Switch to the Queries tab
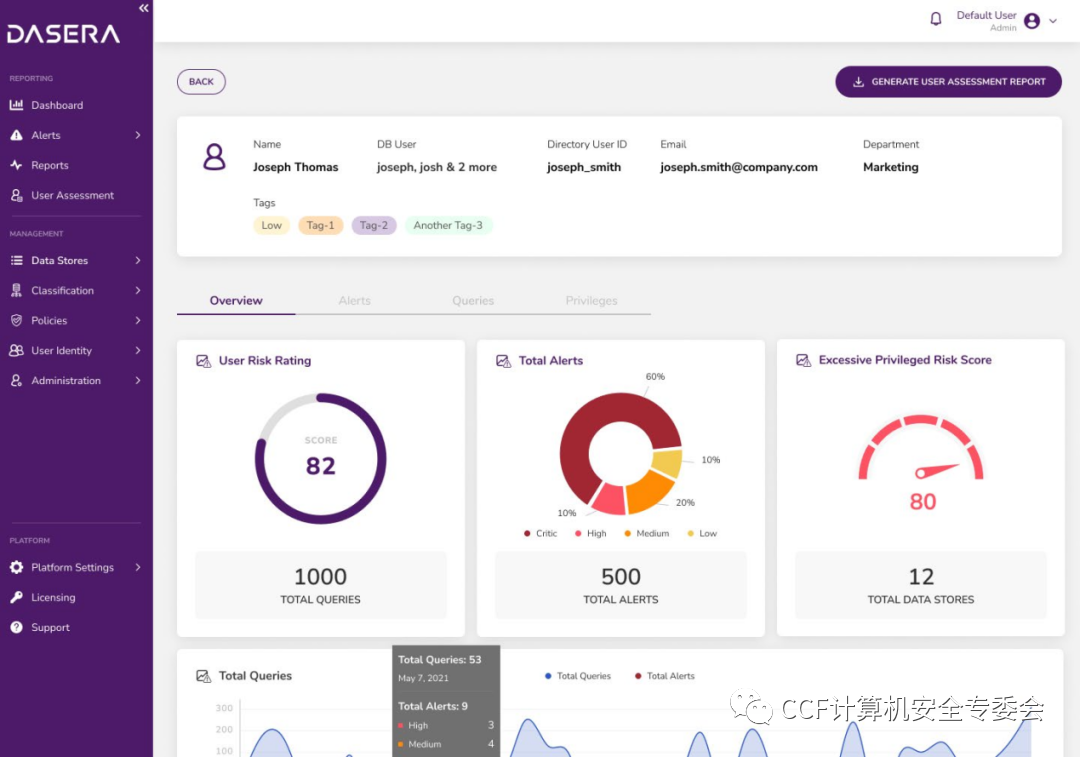 [x=473, y=301]
